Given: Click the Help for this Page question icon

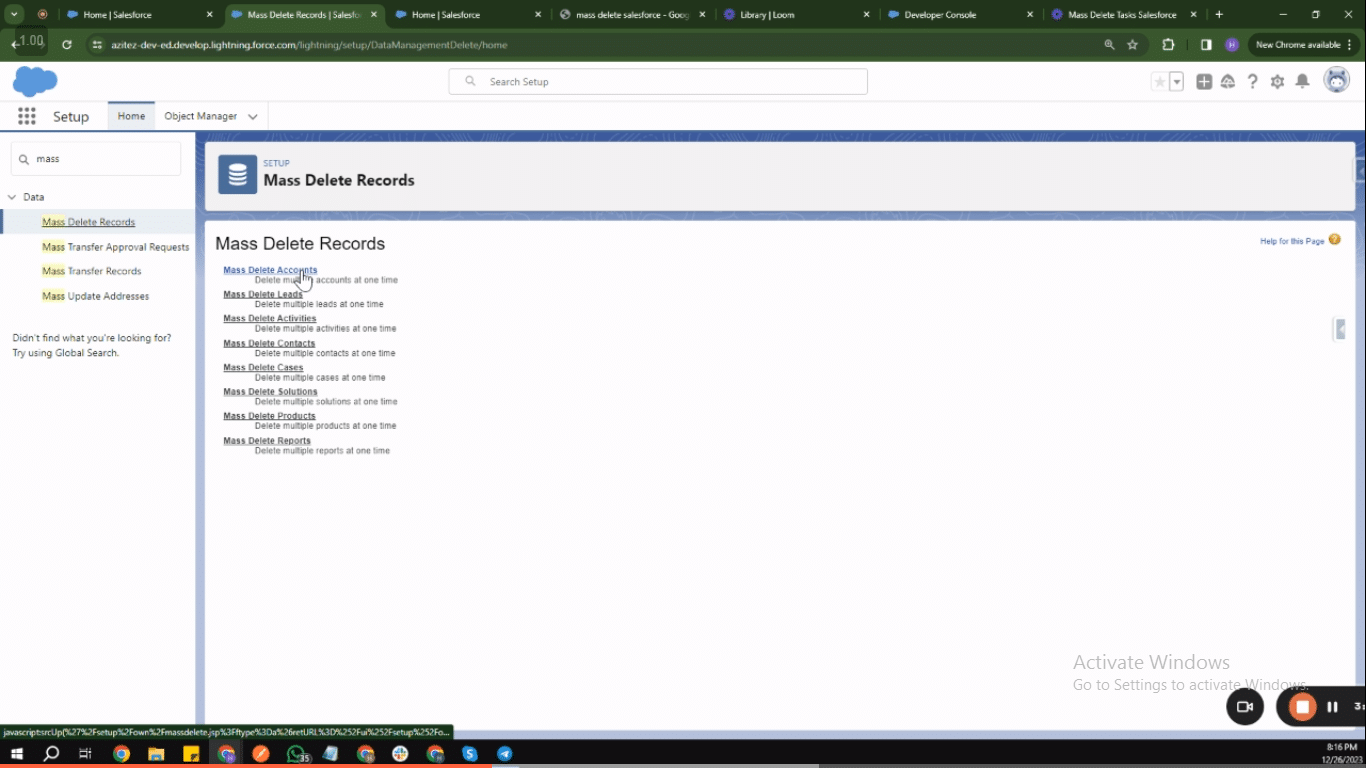Looking at the screenshot, I should click(1335, 240).
